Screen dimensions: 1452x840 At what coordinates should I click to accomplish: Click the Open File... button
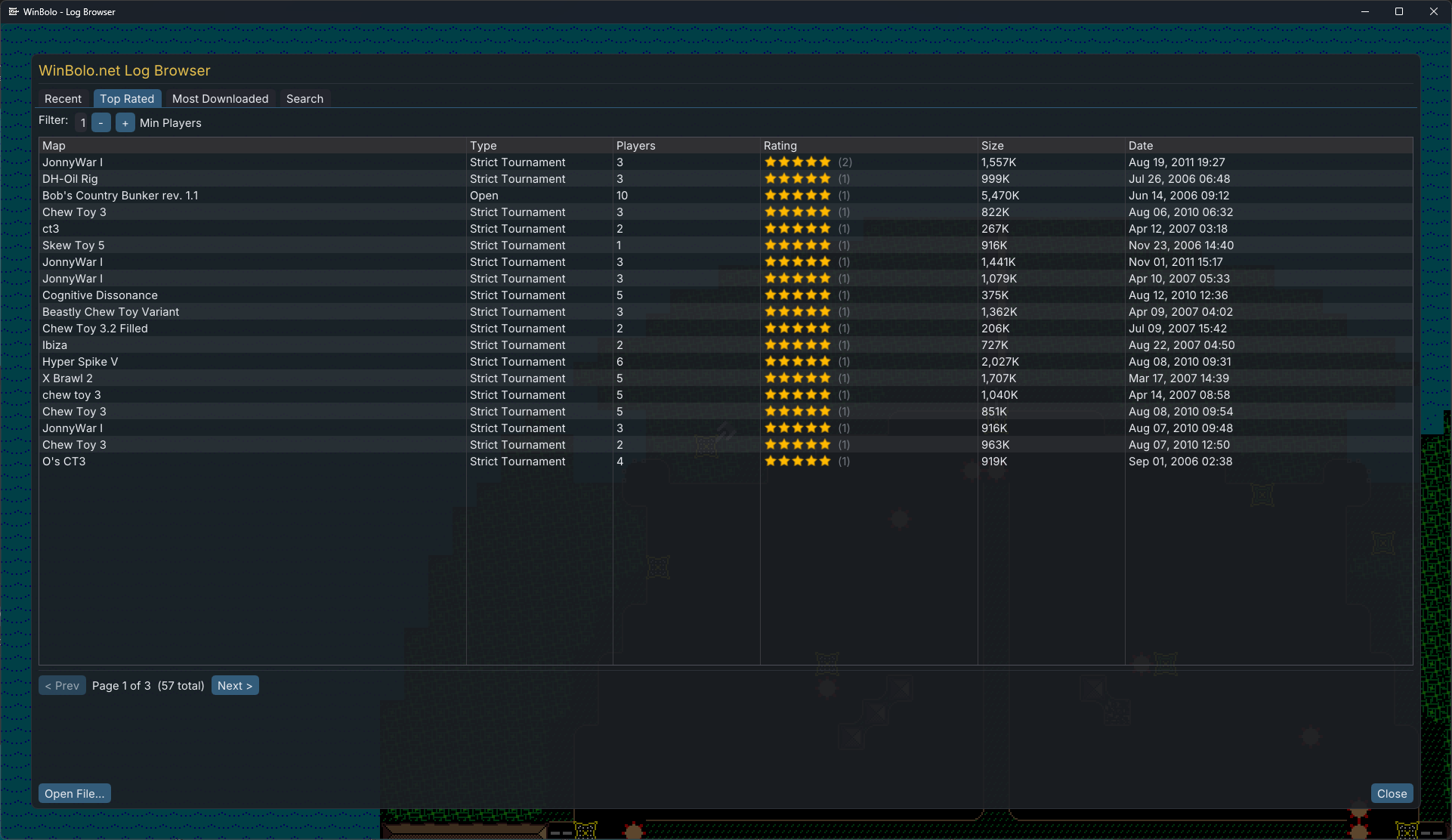point(75,793)
